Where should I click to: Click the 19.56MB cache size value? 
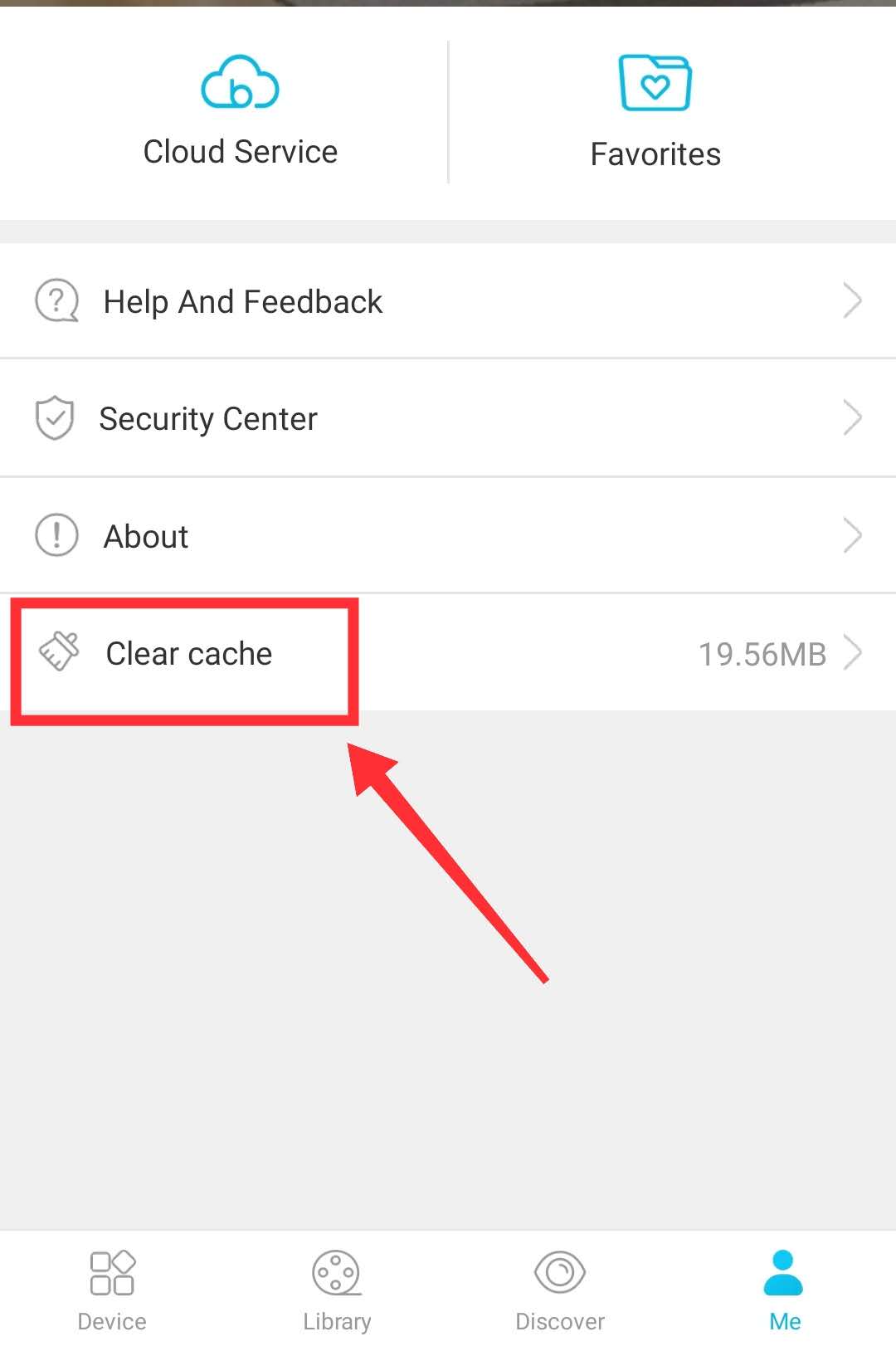tap(762, 655)
